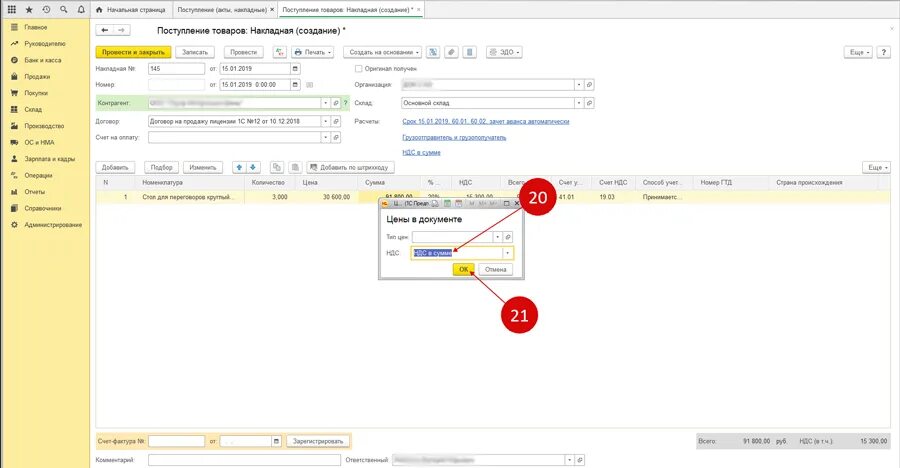Switch to Начальная страница tab
Viewport: 900px width, 468px height.
(x=131, y=10)
